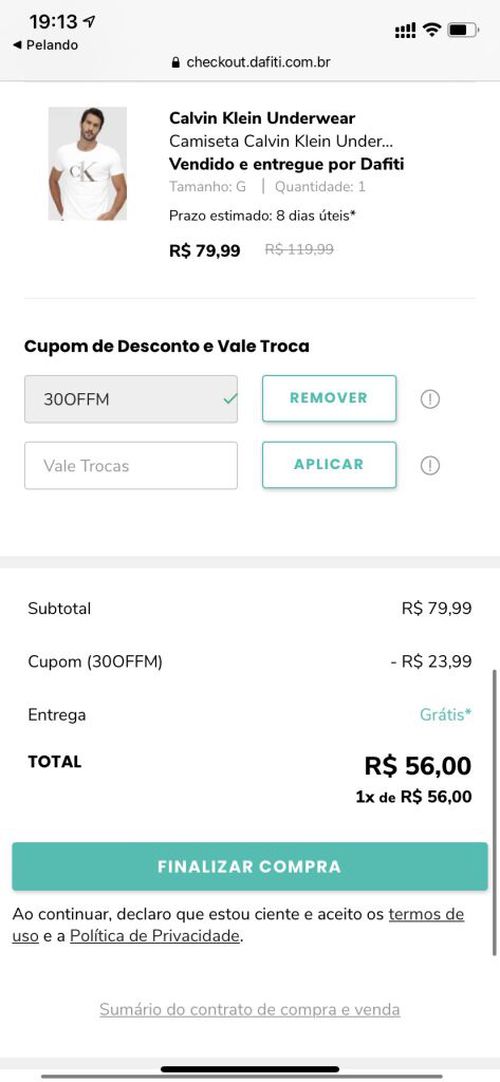Tap the page scrollbar on right edge

pyautogui.click(x=494, y=812)
